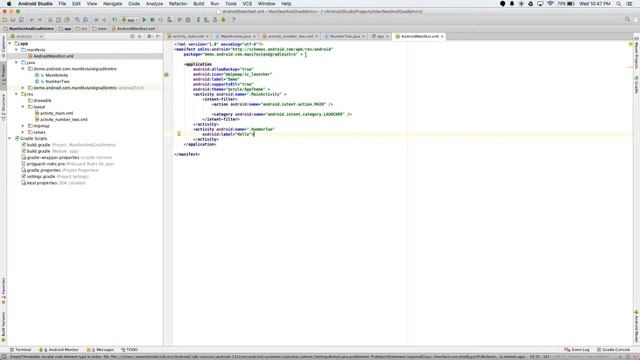Open the Messages tool window
Viewport: 640px width, 360px height.
pyautogui.click(x=100, y=350)
